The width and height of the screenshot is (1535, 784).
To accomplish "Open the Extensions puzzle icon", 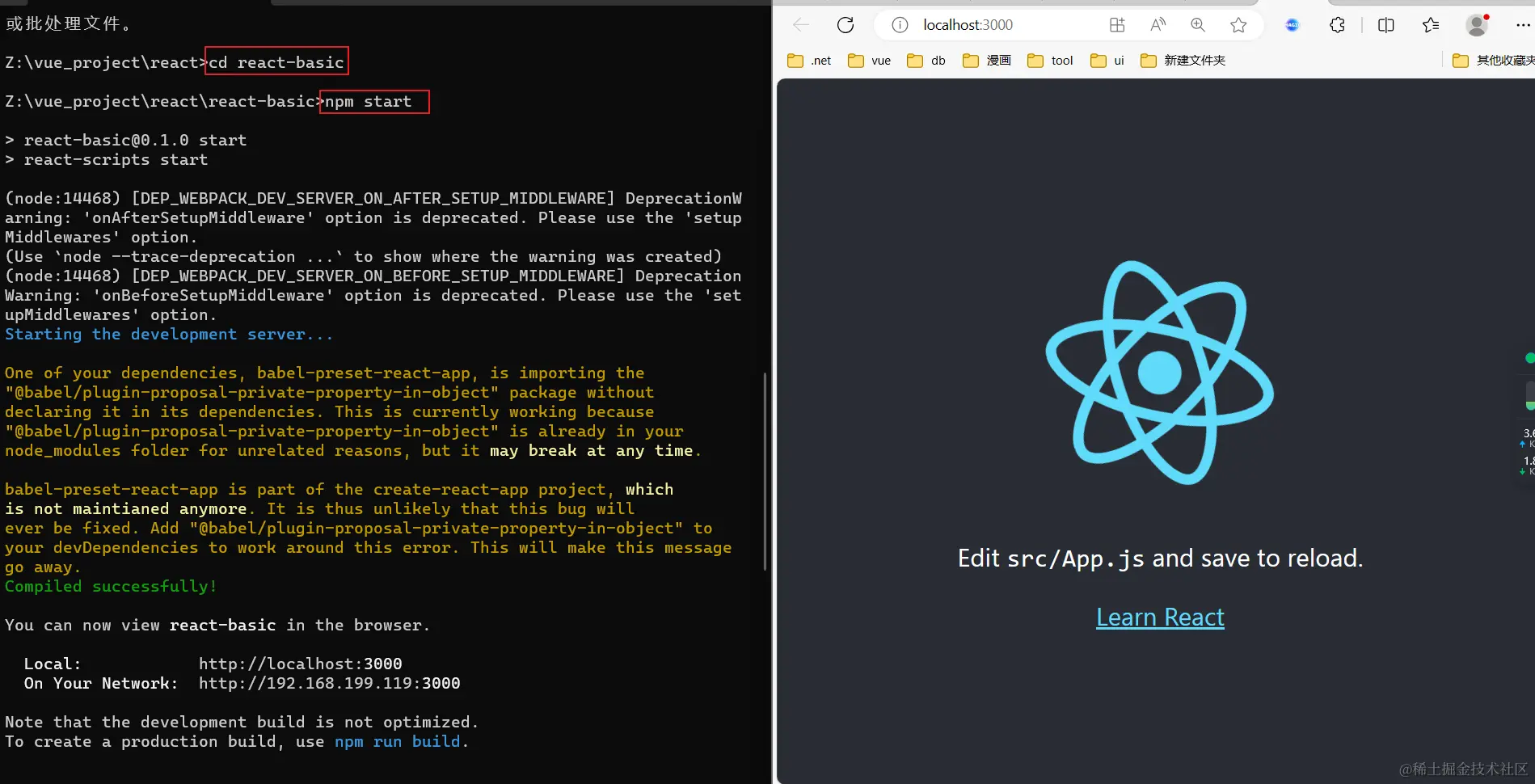I will (1337, 25).
